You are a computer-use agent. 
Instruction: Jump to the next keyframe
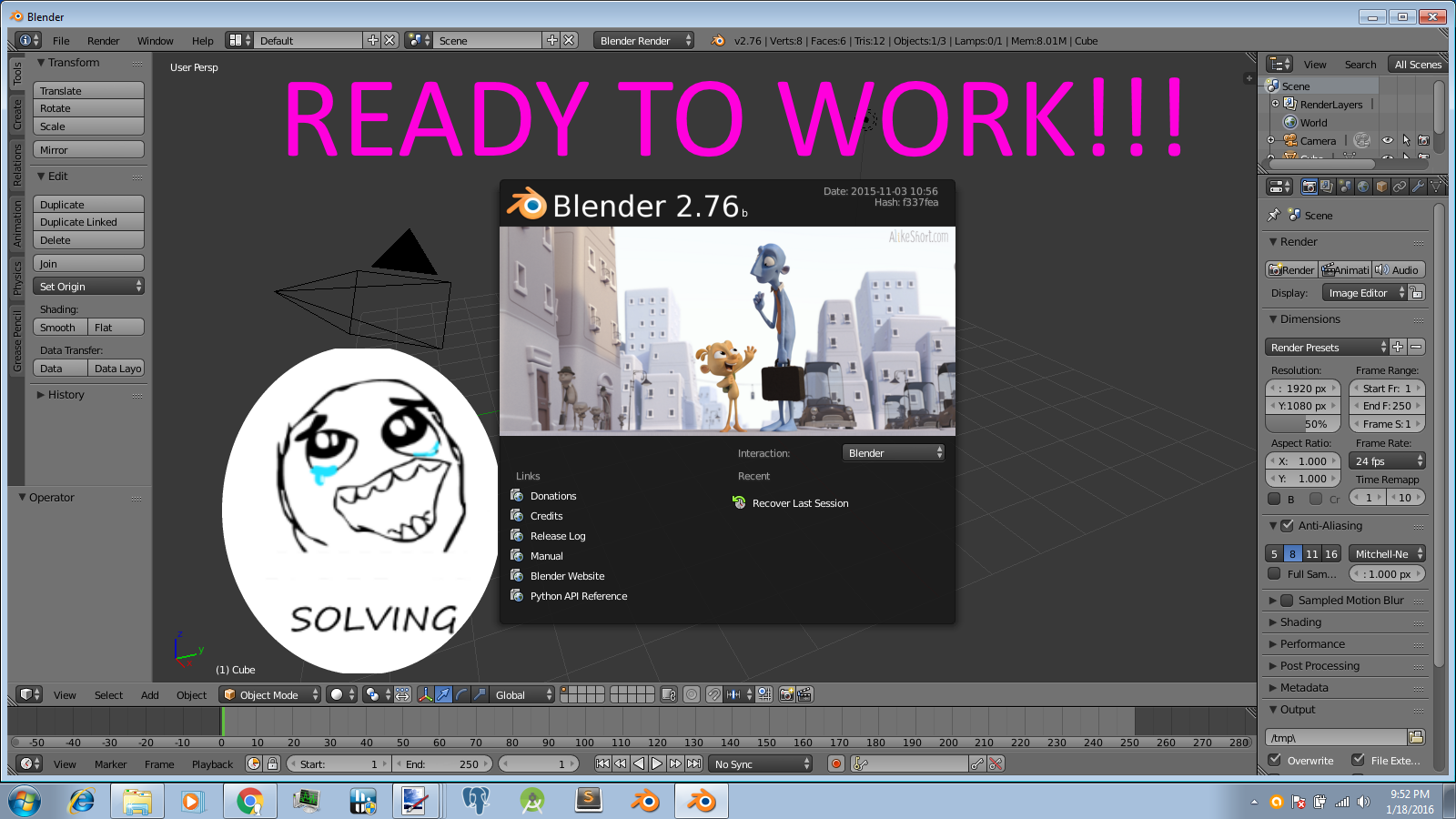click(x=675, y=763)
